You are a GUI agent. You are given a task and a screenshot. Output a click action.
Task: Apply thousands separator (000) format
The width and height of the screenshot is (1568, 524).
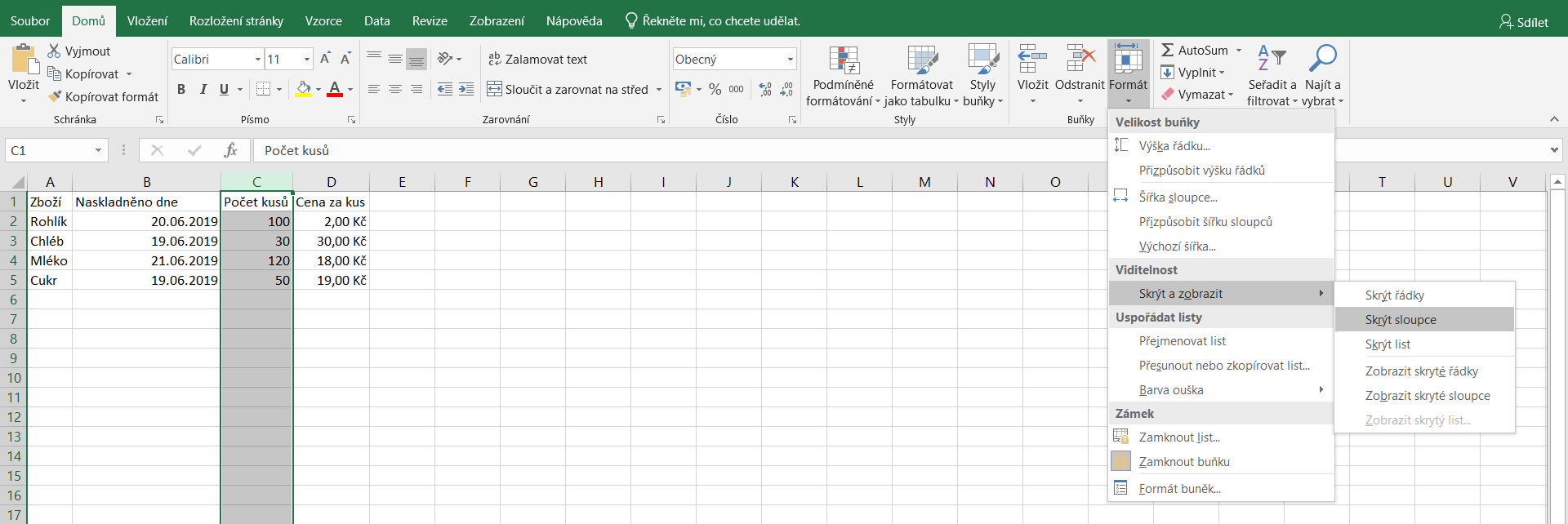pyautogui.click(x=736, y=89)
